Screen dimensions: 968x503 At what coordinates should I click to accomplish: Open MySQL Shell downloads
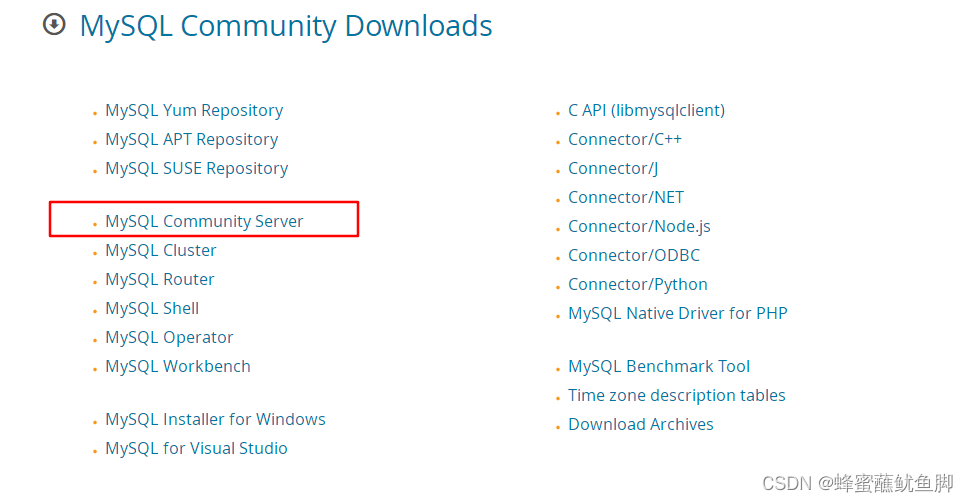point(152,308)
